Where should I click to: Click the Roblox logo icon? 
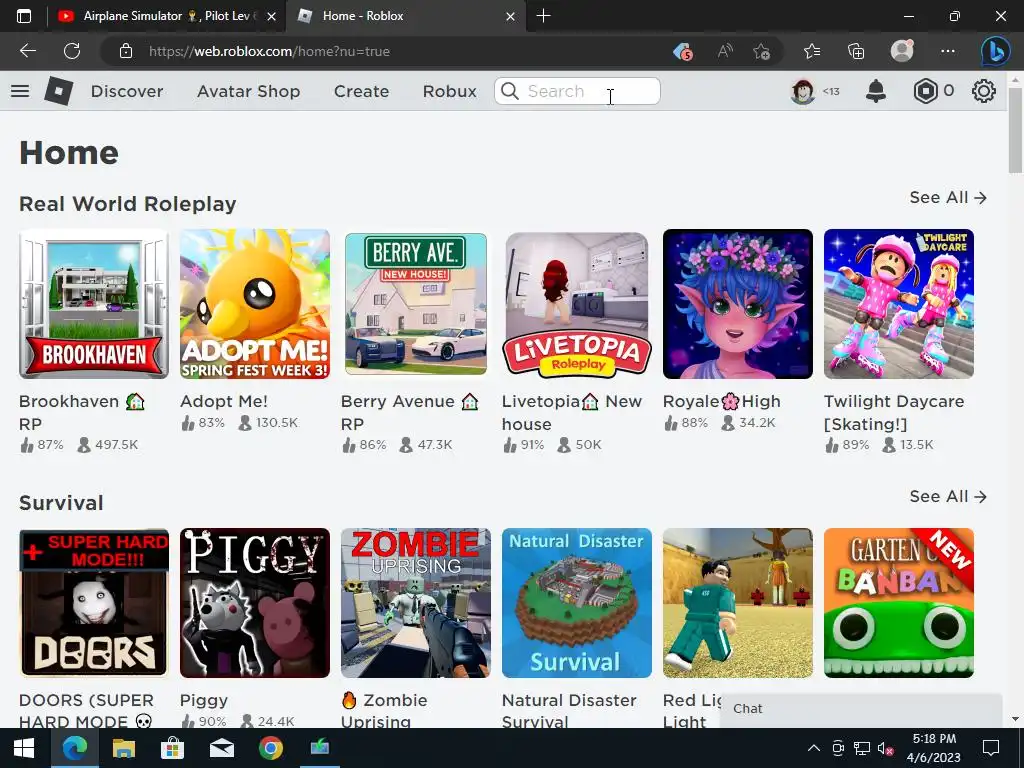point(59,91)
